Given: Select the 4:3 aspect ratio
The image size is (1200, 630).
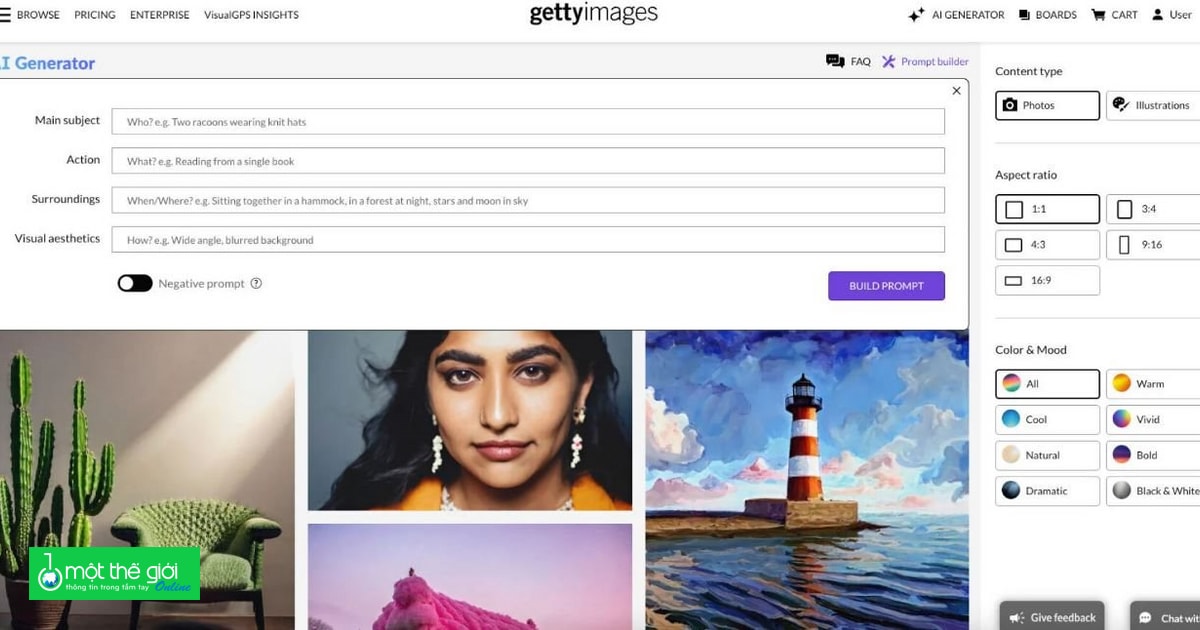Looking at the screenshot, I should click(x=1047, y=245).
